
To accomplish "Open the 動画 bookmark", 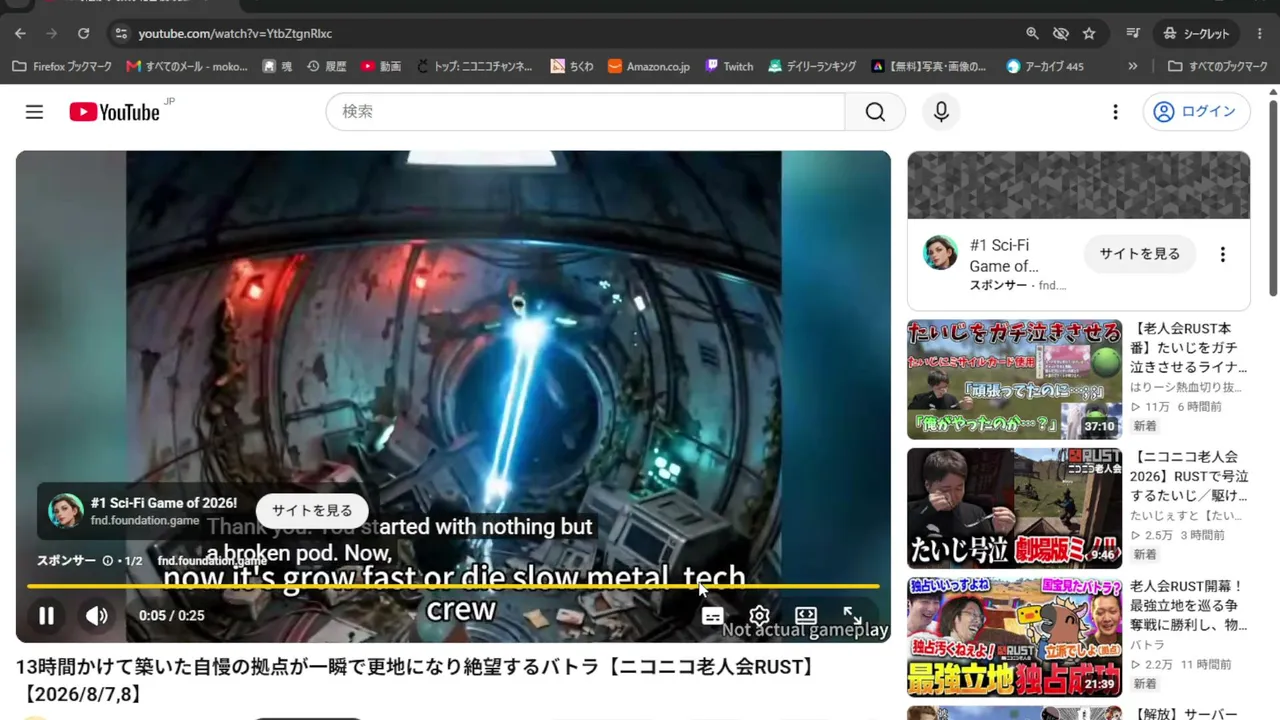I will [381, 66].
